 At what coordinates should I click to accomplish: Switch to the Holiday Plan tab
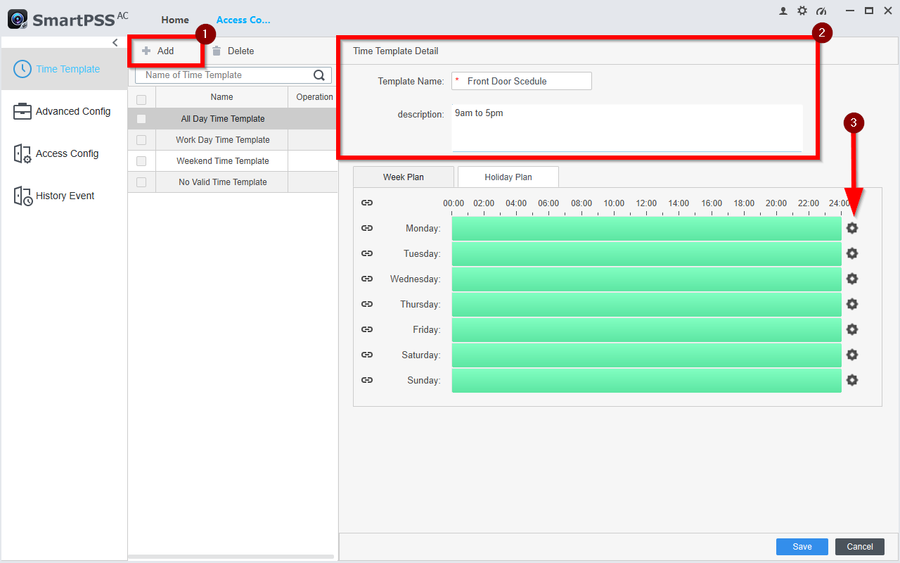508,177
